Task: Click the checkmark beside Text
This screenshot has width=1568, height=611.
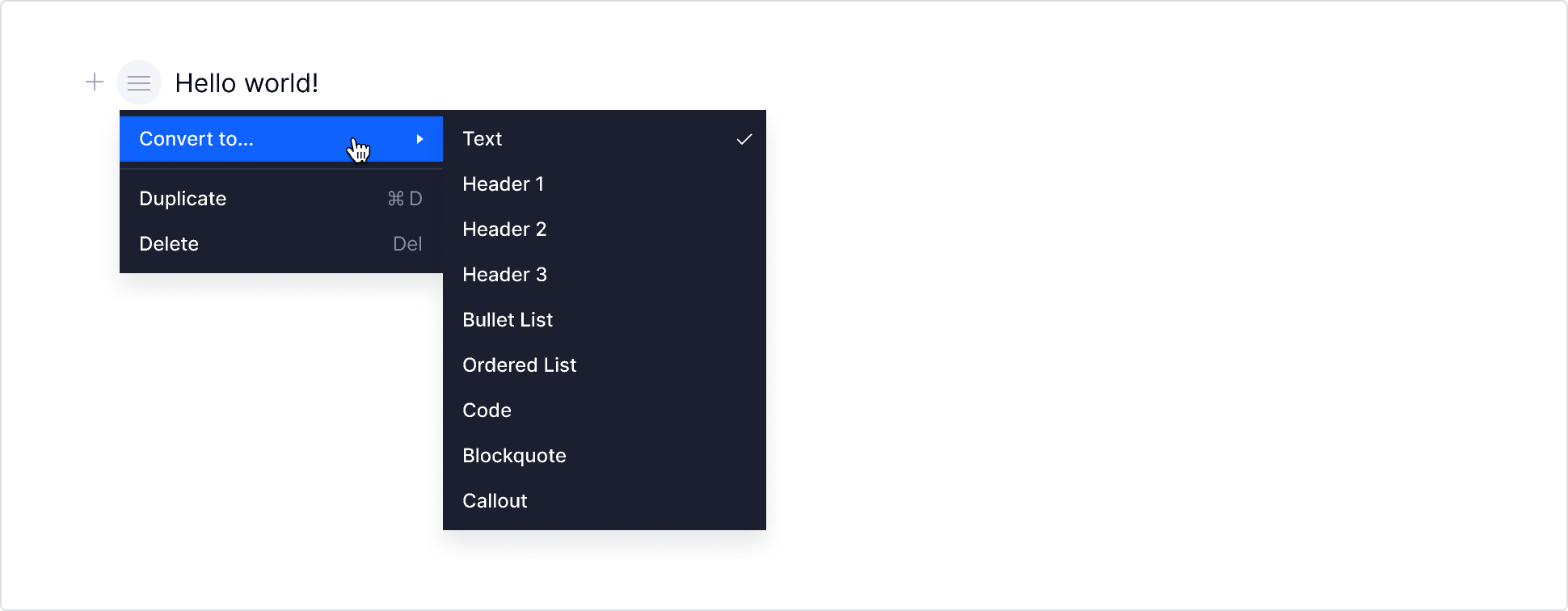Action: tap(744, 139)
